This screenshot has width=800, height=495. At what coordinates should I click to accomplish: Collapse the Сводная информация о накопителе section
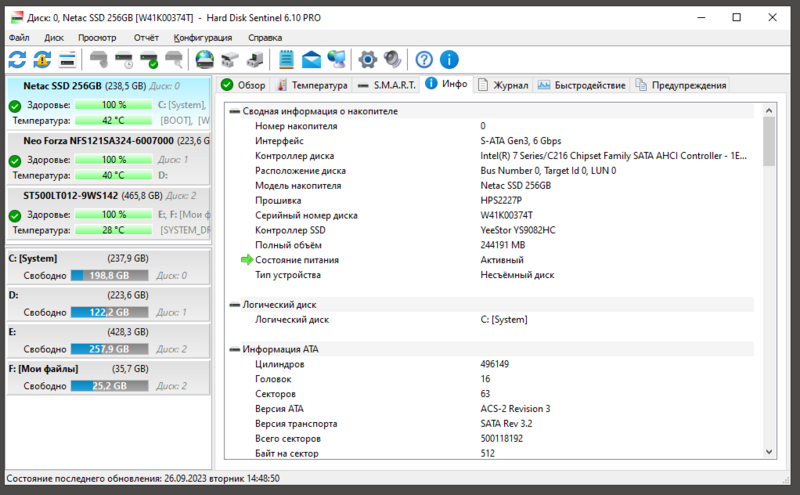tap(235, 111)
